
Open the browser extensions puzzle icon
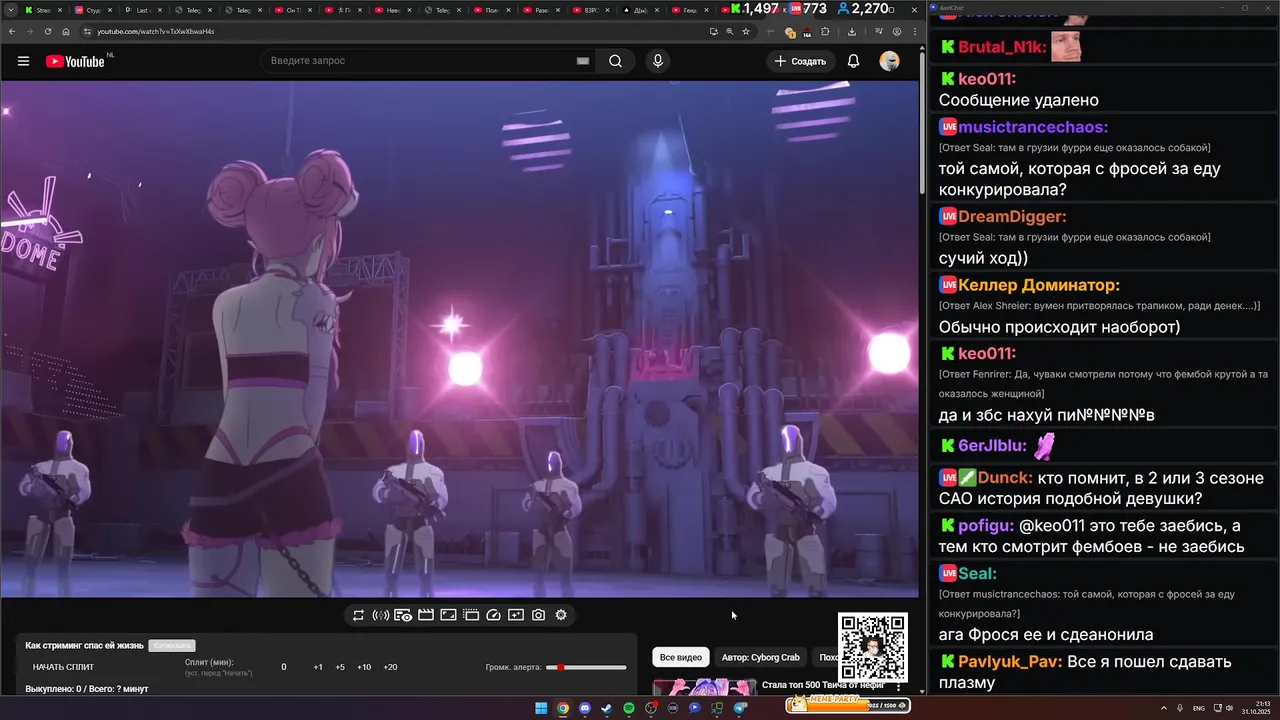[x=825, y=31]
